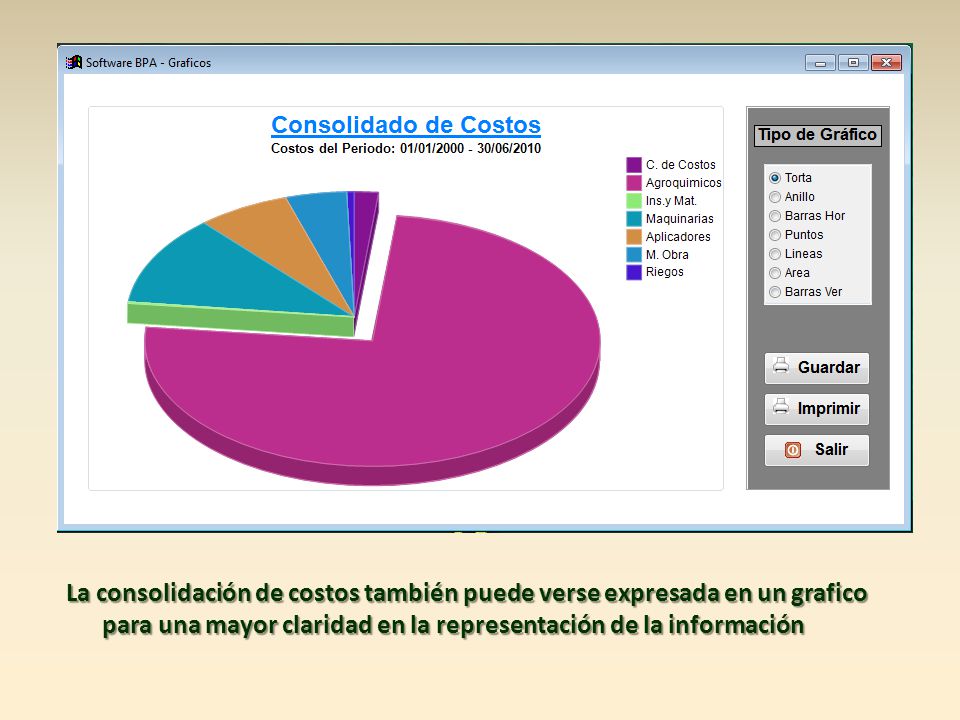
Task: Click the 'Tipo de Gráfico' panel heading
Action: [817, 135]
